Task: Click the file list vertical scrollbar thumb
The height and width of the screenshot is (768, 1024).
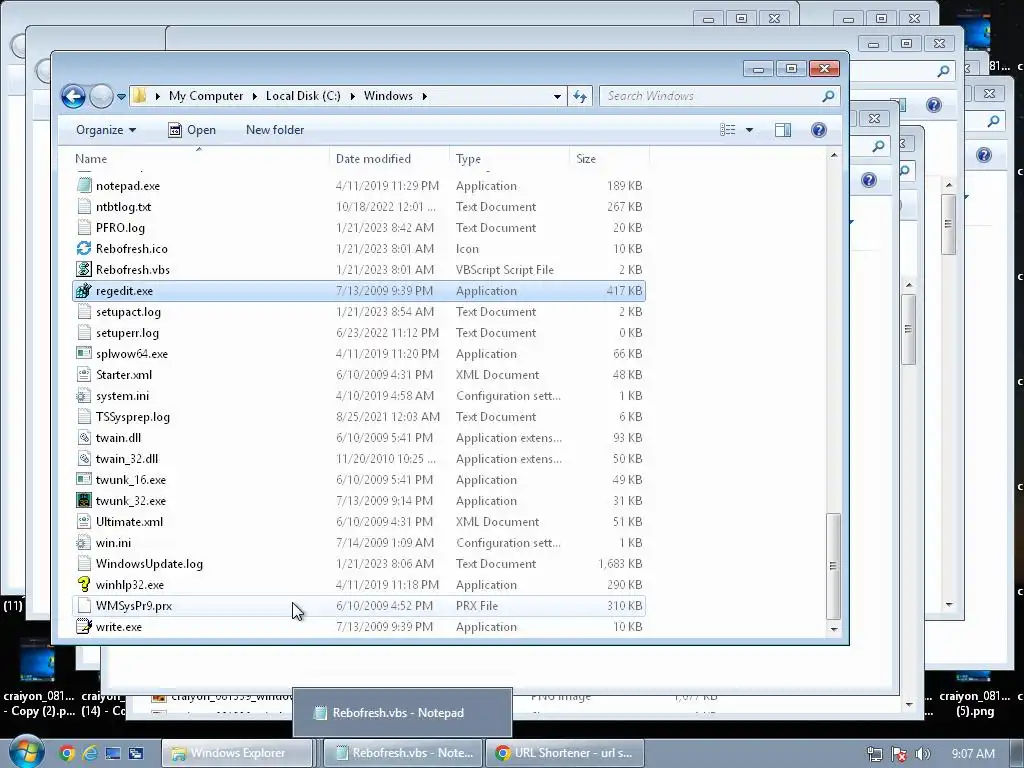Action: (833, 566)
